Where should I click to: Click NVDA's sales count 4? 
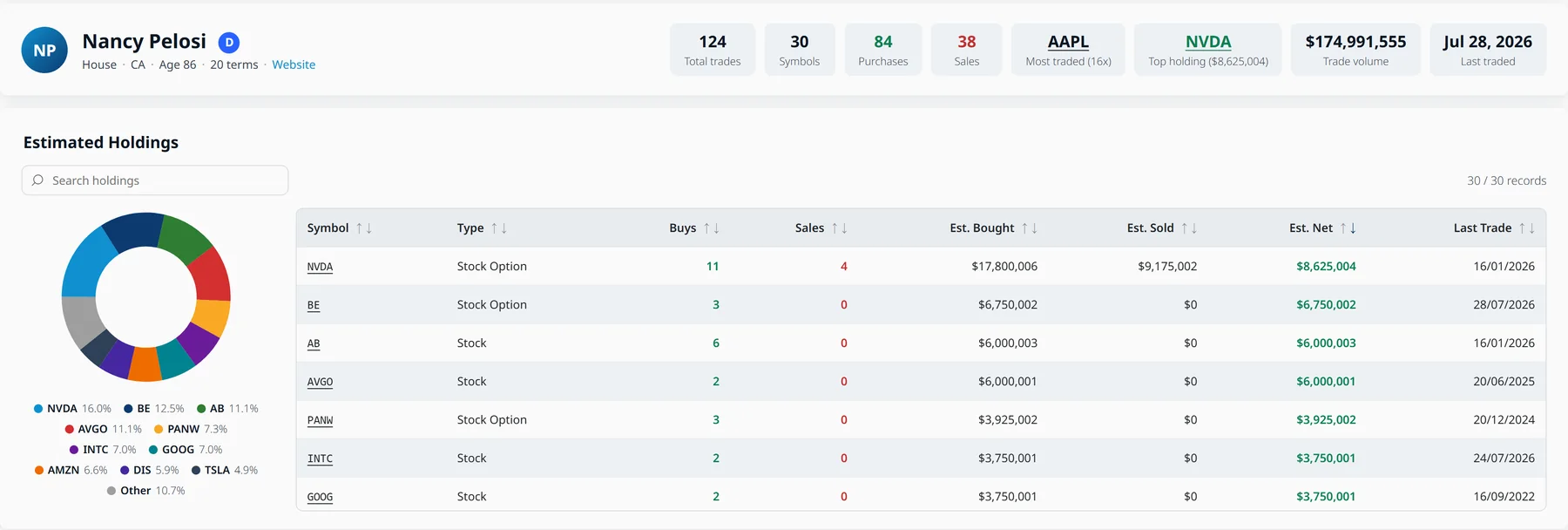(x=843, y=267)
